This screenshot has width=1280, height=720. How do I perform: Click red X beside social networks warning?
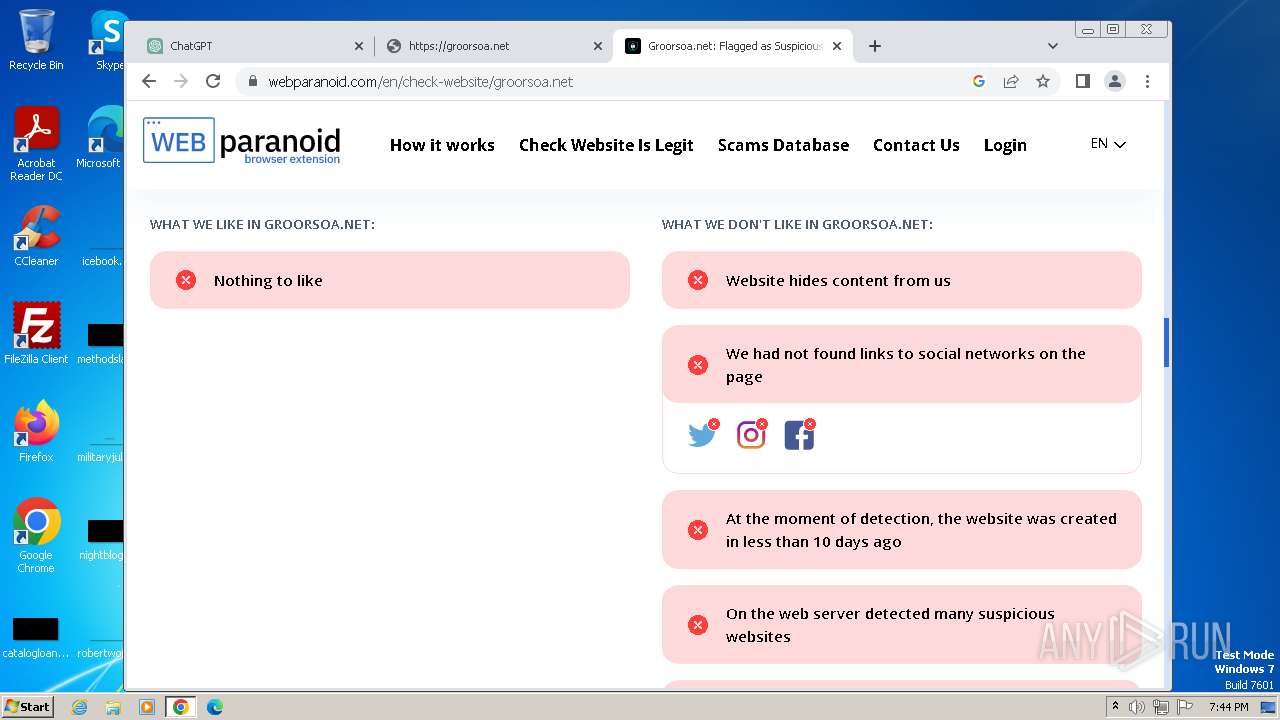[x=698, y=365]
